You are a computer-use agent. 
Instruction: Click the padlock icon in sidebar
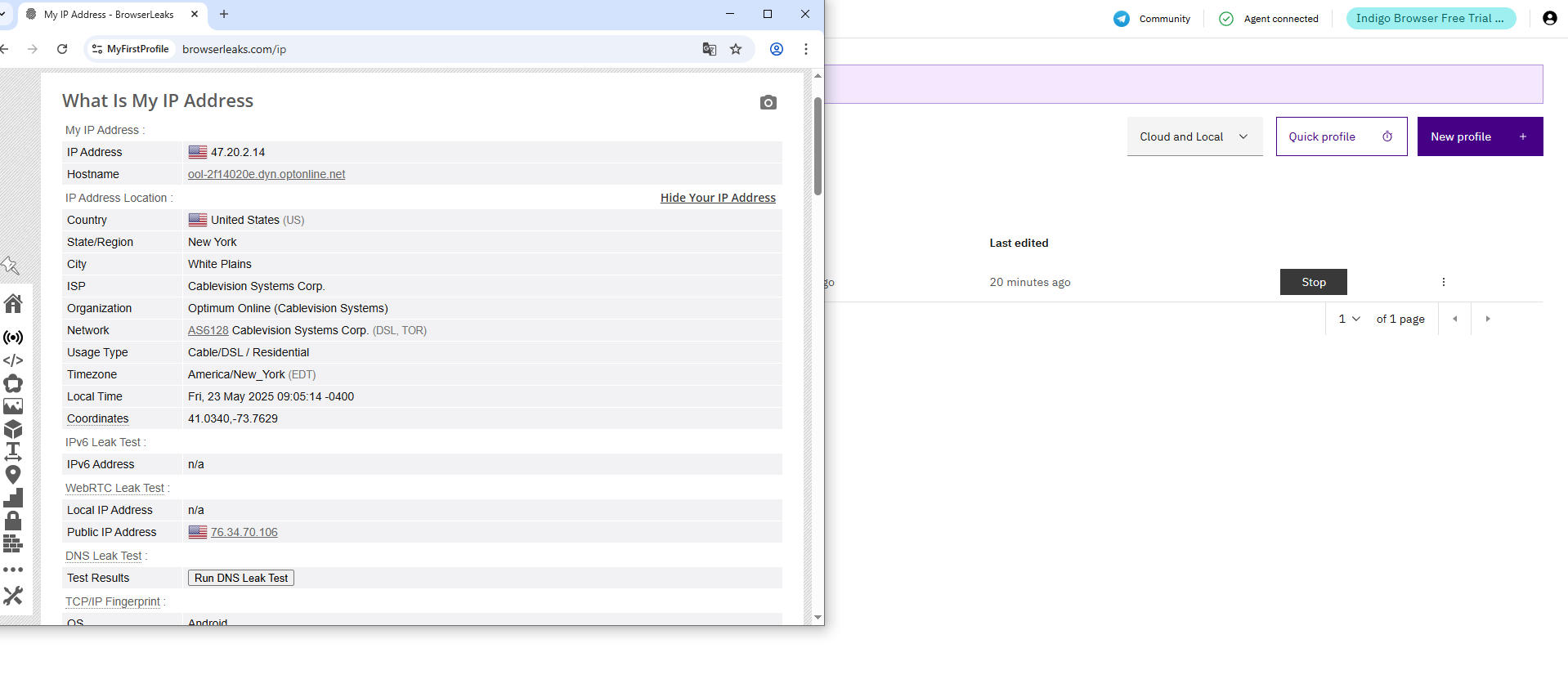(13, 521)
